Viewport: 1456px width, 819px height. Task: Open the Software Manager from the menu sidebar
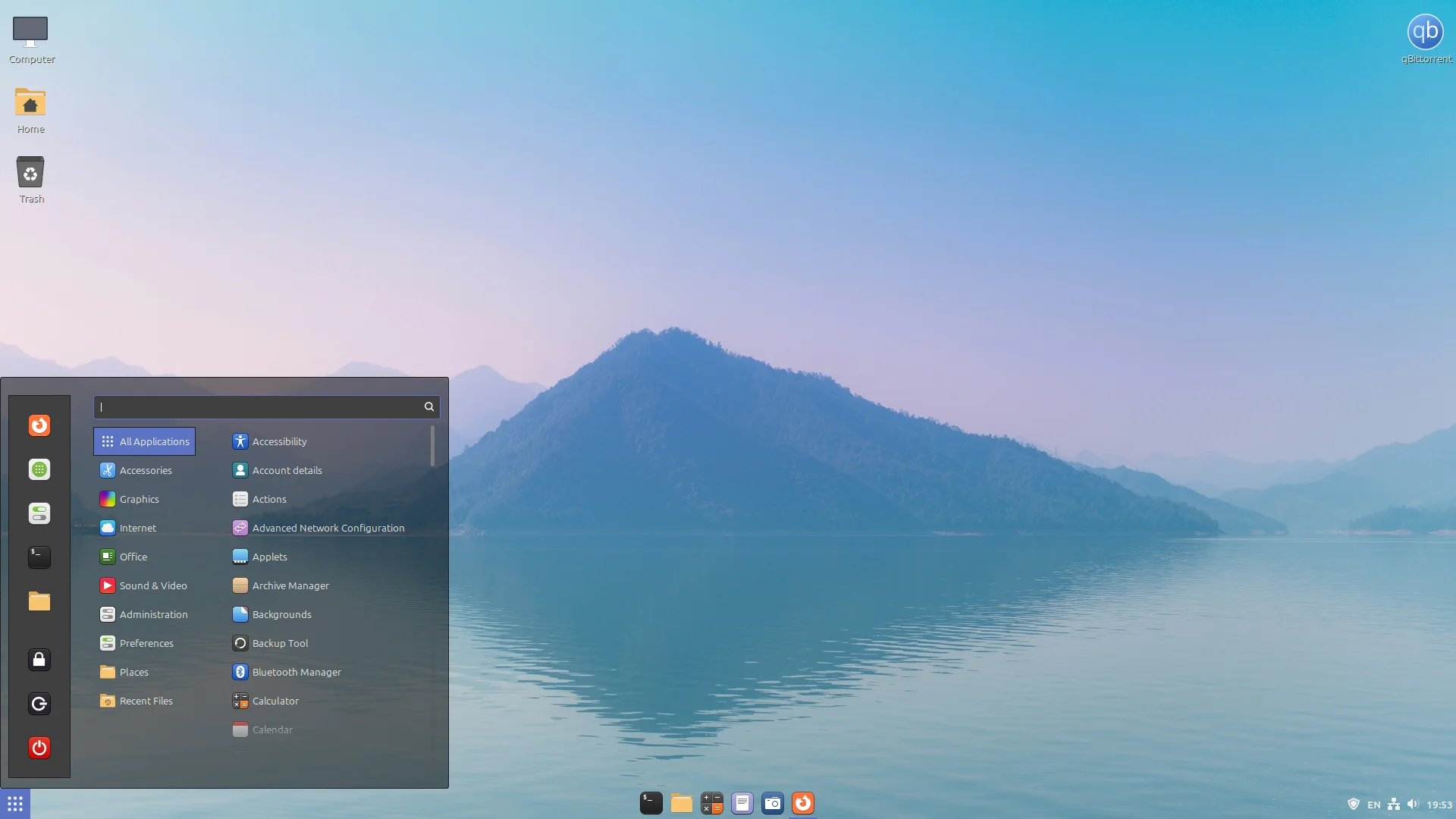39,469
